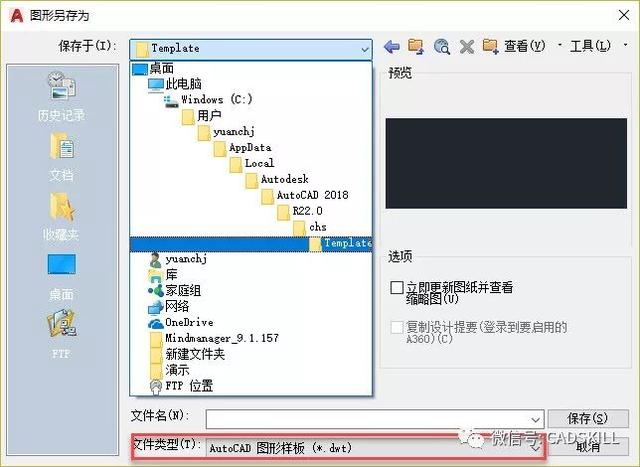640x467 pixels.
Task: Select the AutoCAD 2018 folder
Action: (305, 196)
